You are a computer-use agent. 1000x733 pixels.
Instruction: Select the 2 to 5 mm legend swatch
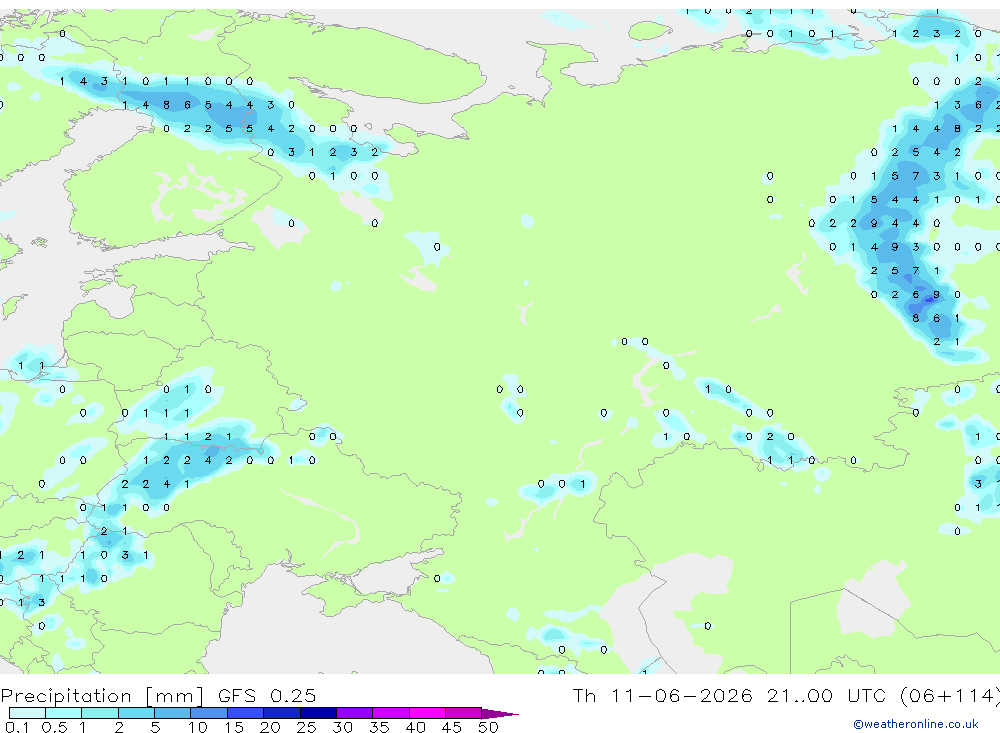tap(136, 713)
